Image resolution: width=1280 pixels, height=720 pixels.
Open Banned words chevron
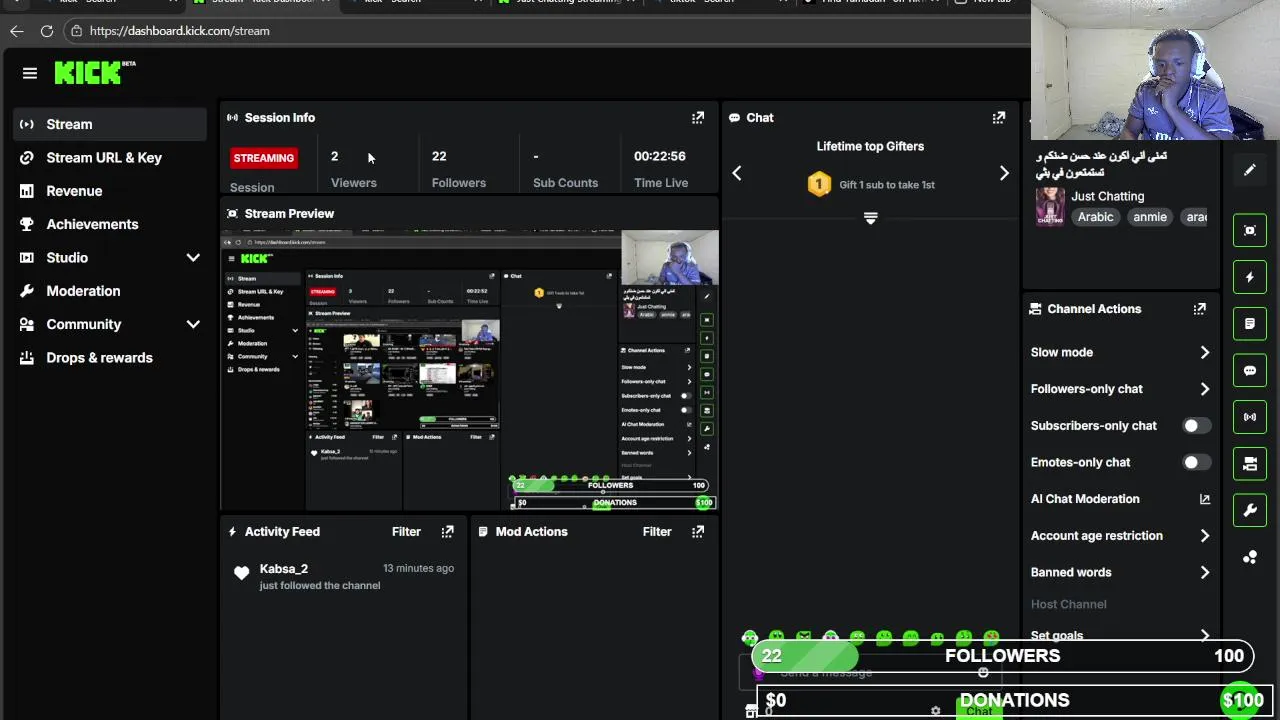point(1204,572)
